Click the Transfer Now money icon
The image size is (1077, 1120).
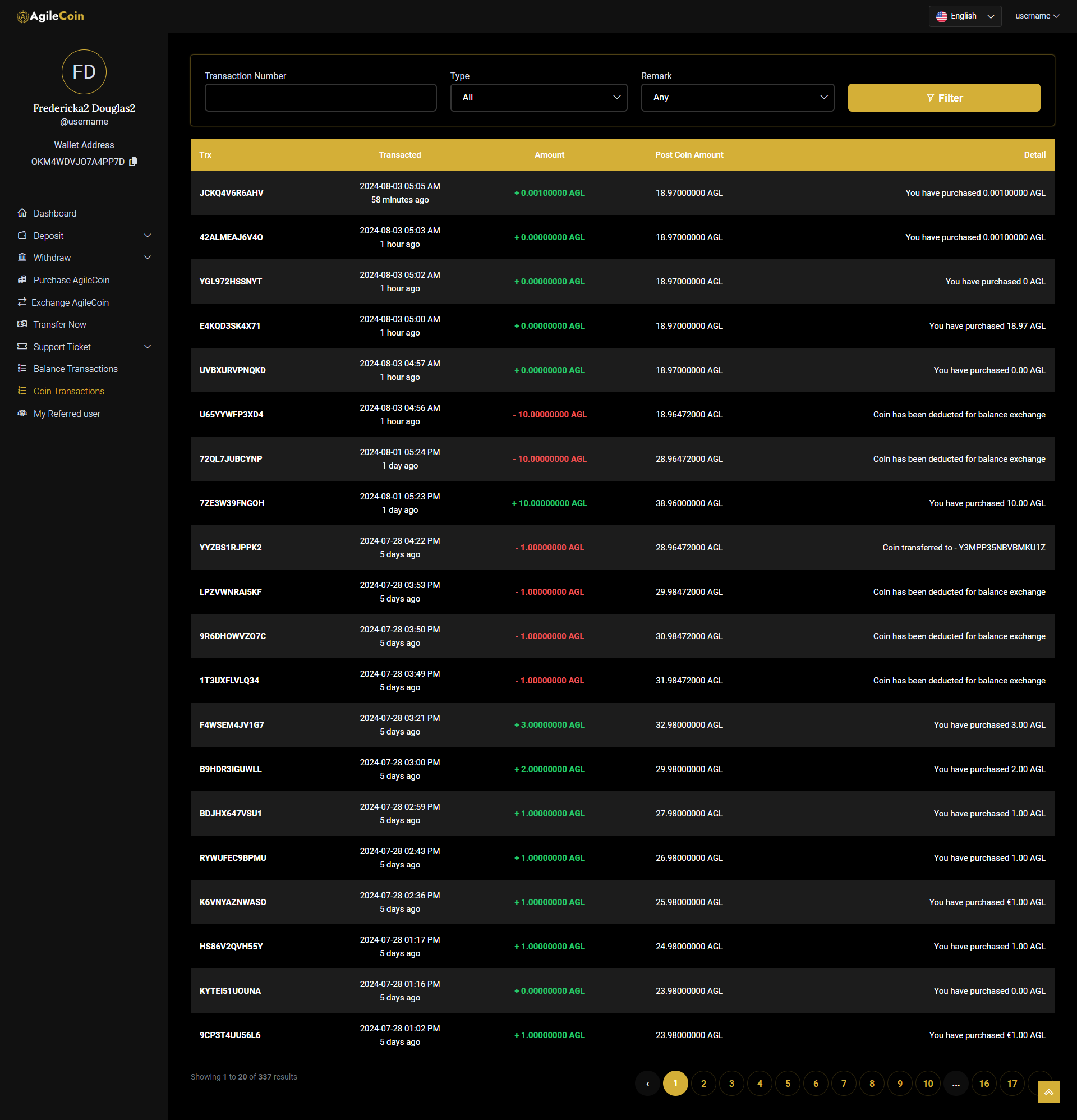(x=22, y=324)
